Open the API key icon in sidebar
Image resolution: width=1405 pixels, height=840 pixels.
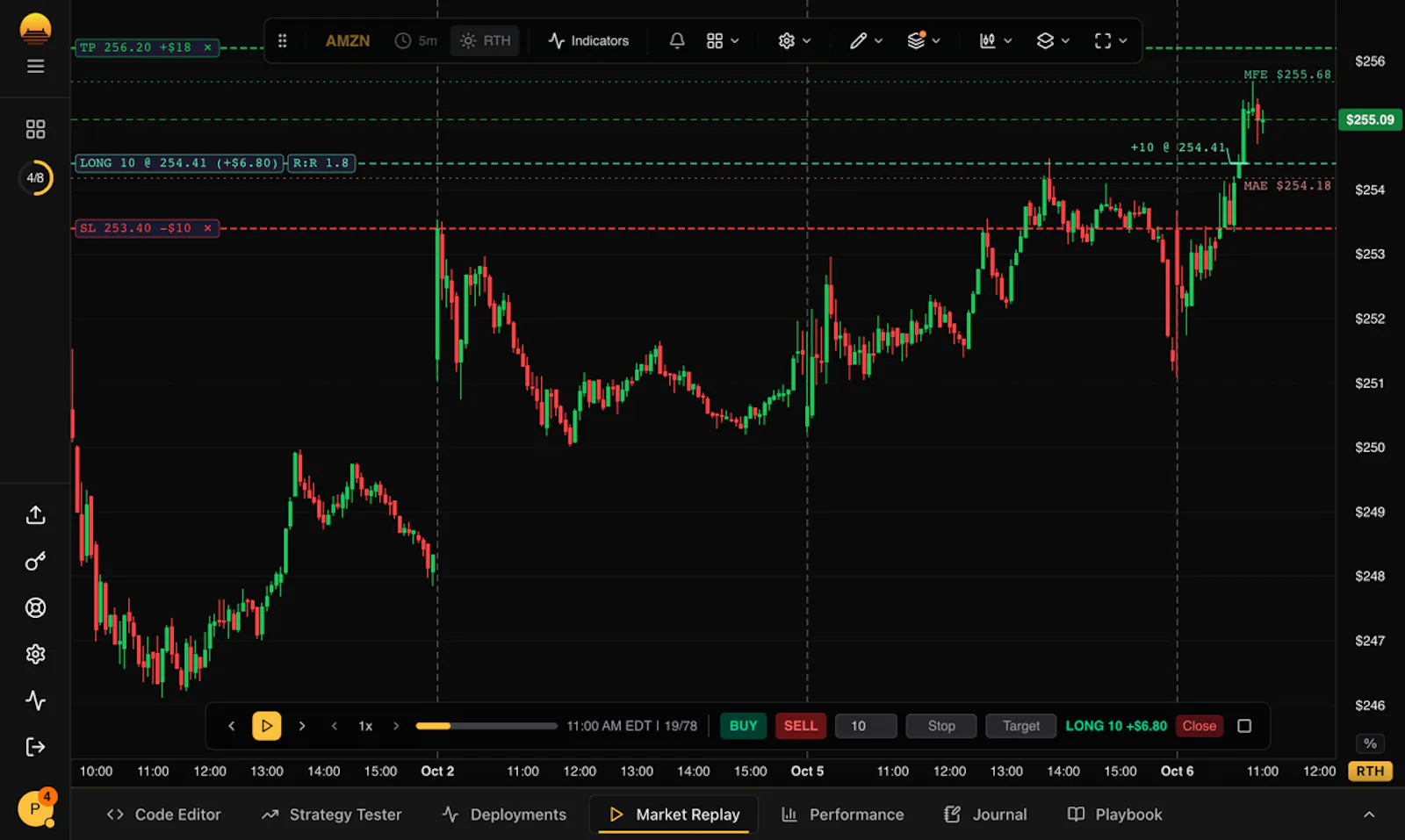coord(35,562)
